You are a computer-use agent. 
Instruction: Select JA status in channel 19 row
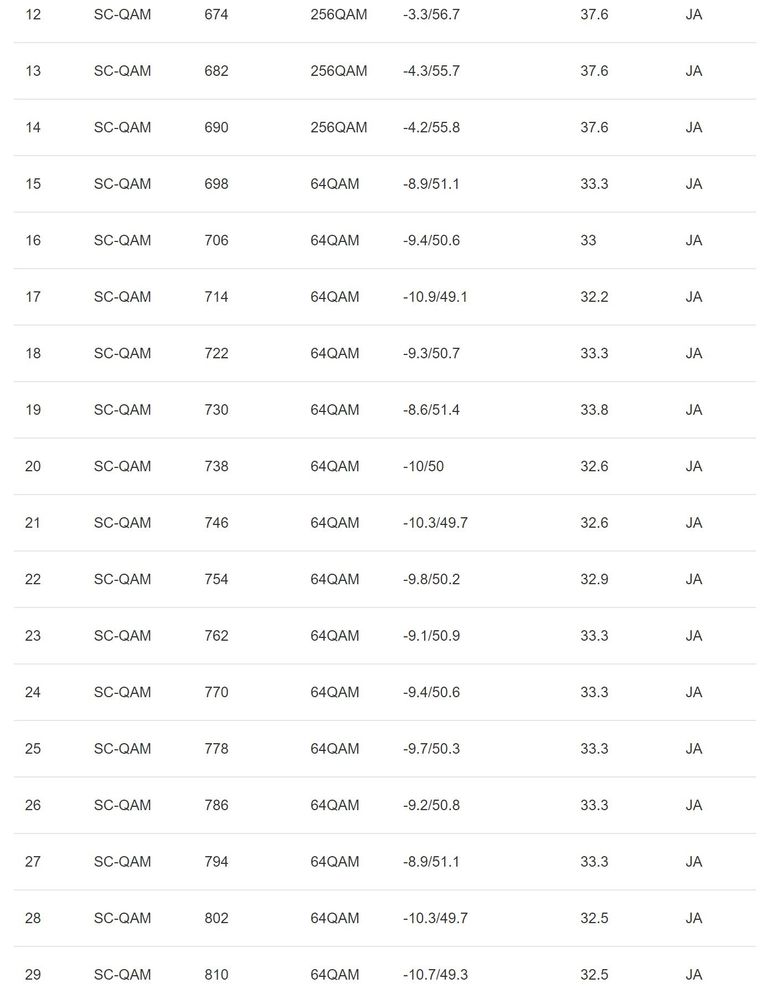coord(694,410)
